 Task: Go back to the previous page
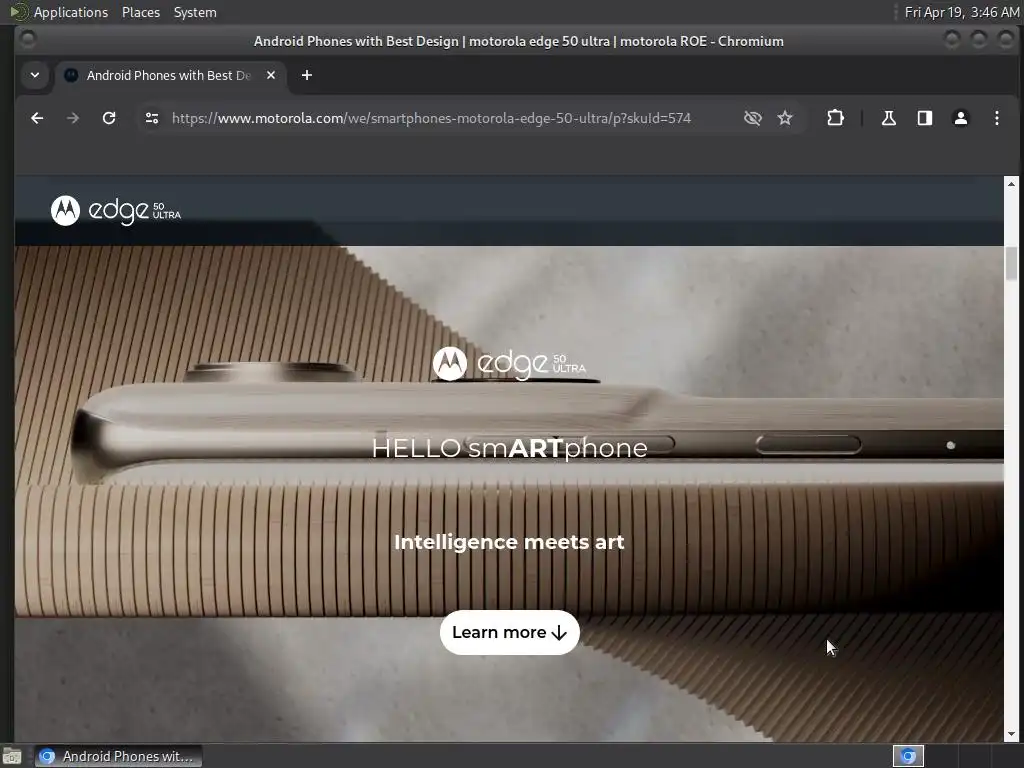37,118
